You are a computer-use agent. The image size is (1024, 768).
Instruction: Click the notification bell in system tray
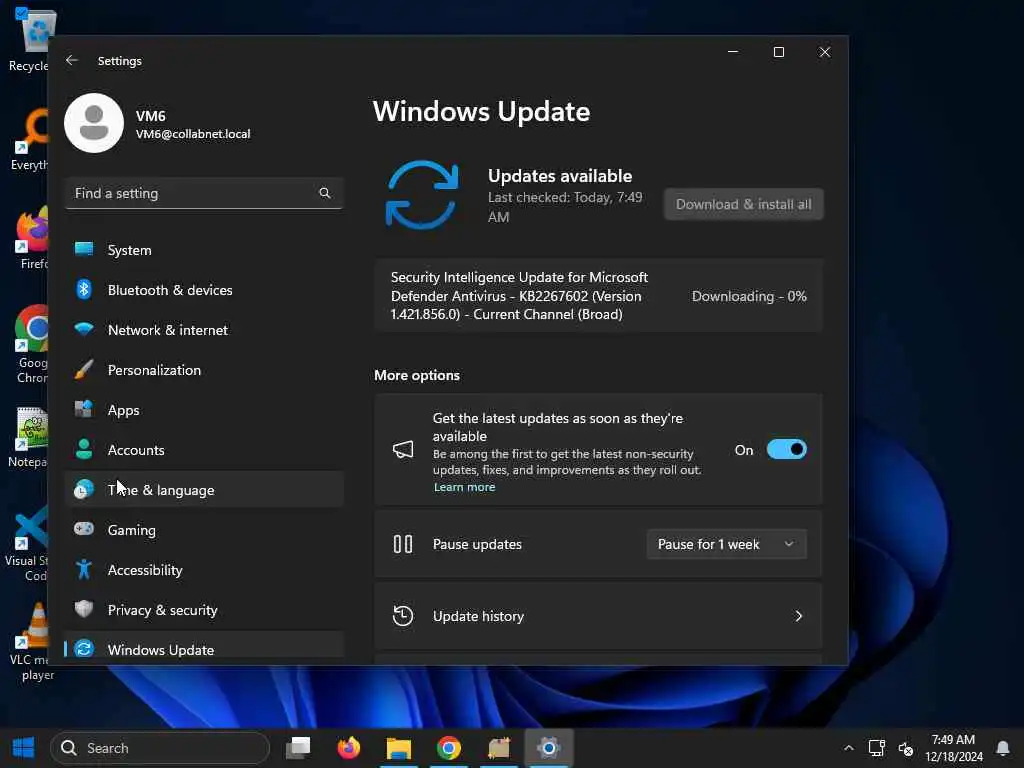(x=1003, y=748)
